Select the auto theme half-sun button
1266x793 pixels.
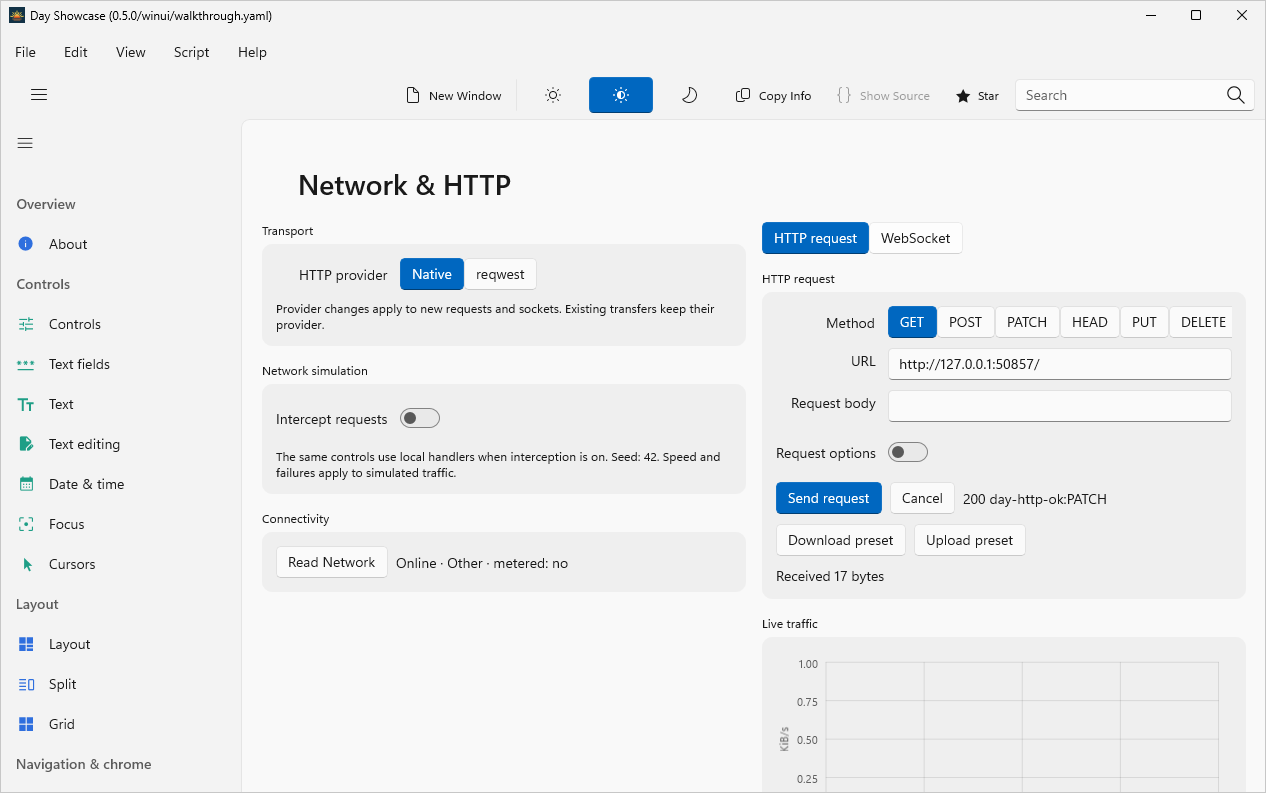pos(621,95)
